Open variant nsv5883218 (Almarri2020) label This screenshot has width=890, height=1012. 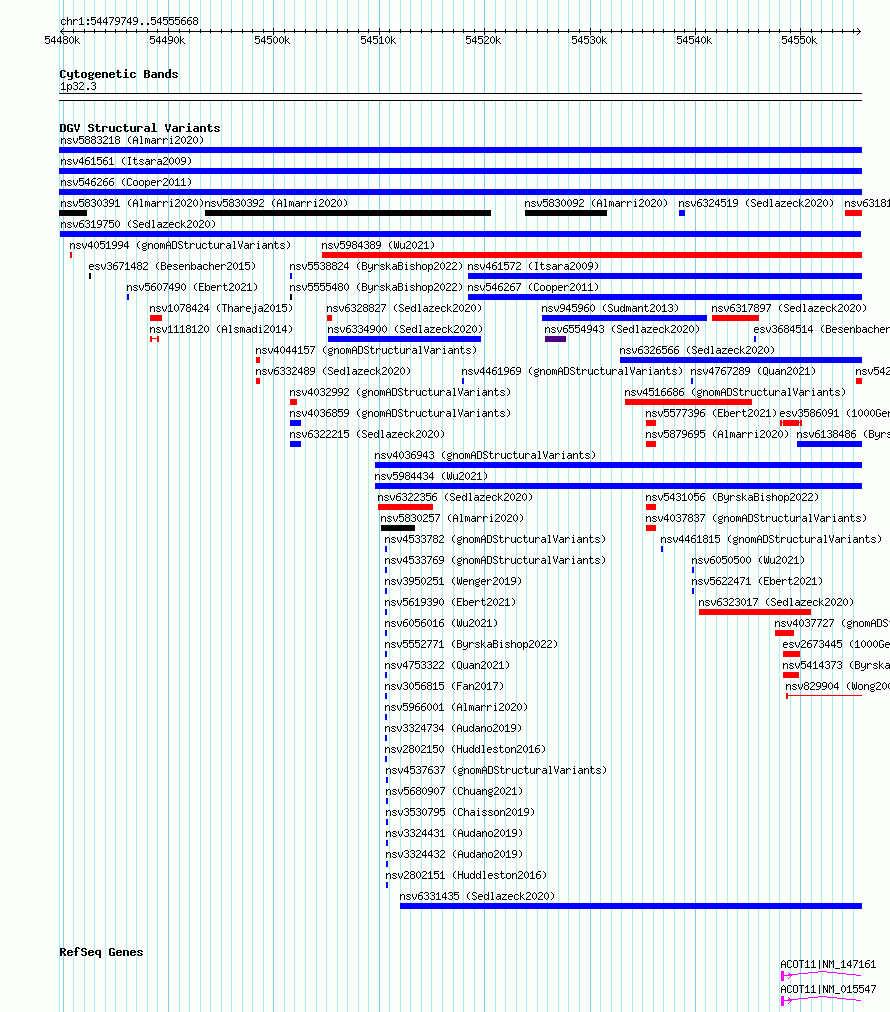click(132, 140)
